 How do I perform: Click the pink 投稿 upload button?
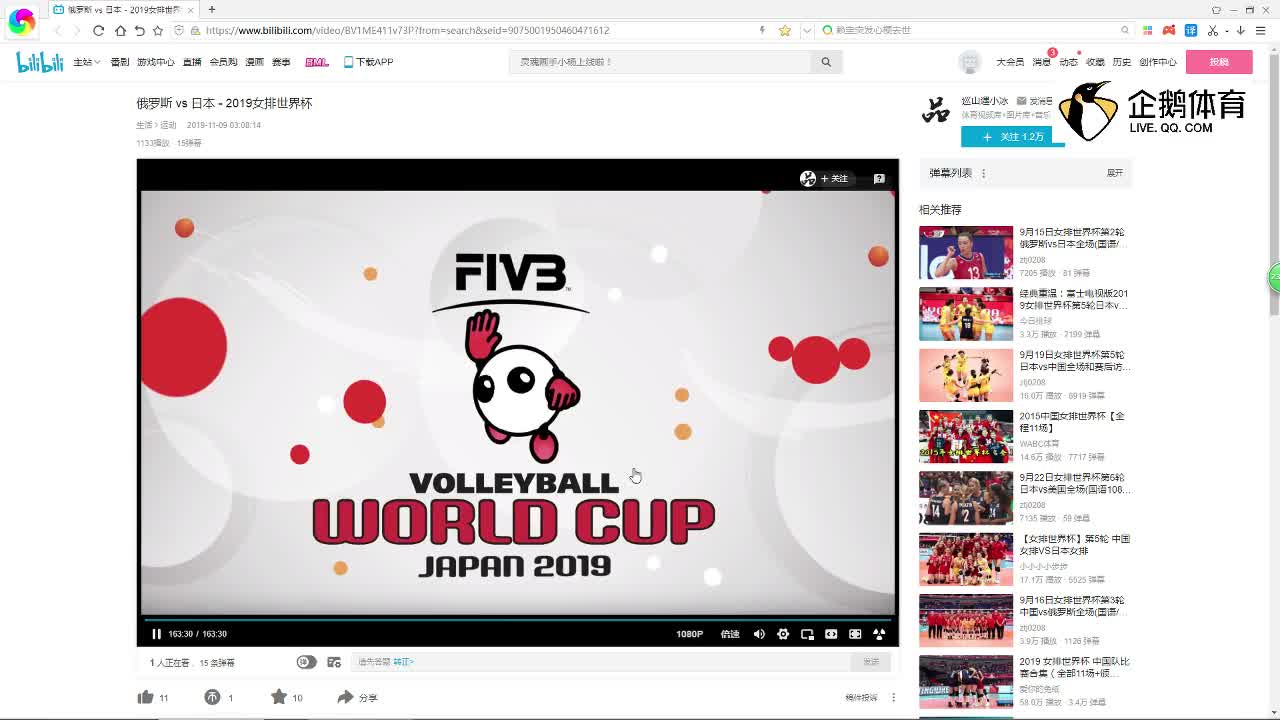(1218, 62)
